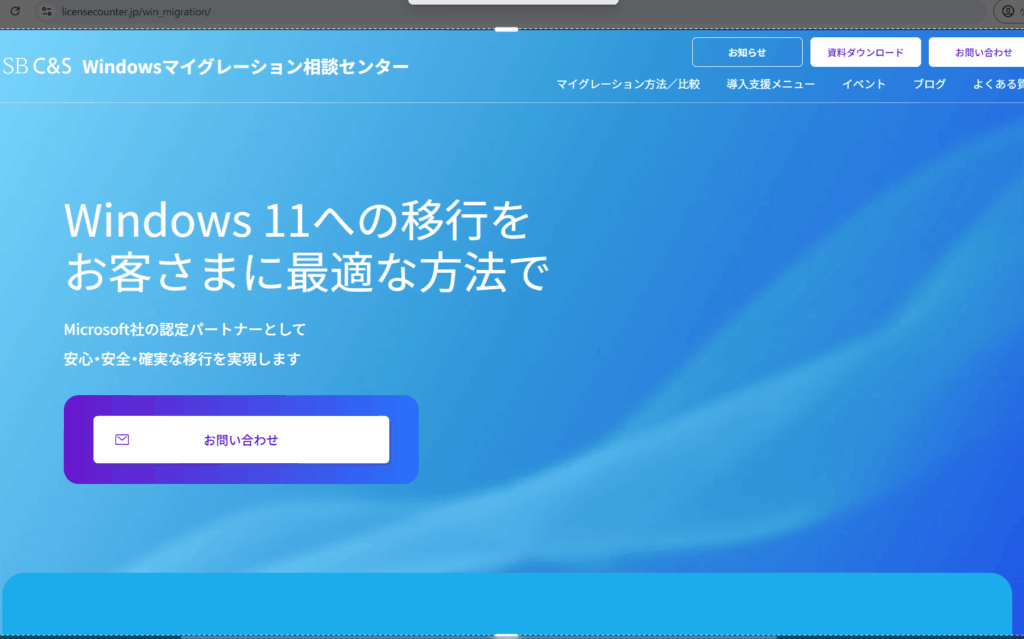1024x639 pixels.
Task: Click the light blue panel at page bottom
Action: point(506,603)
